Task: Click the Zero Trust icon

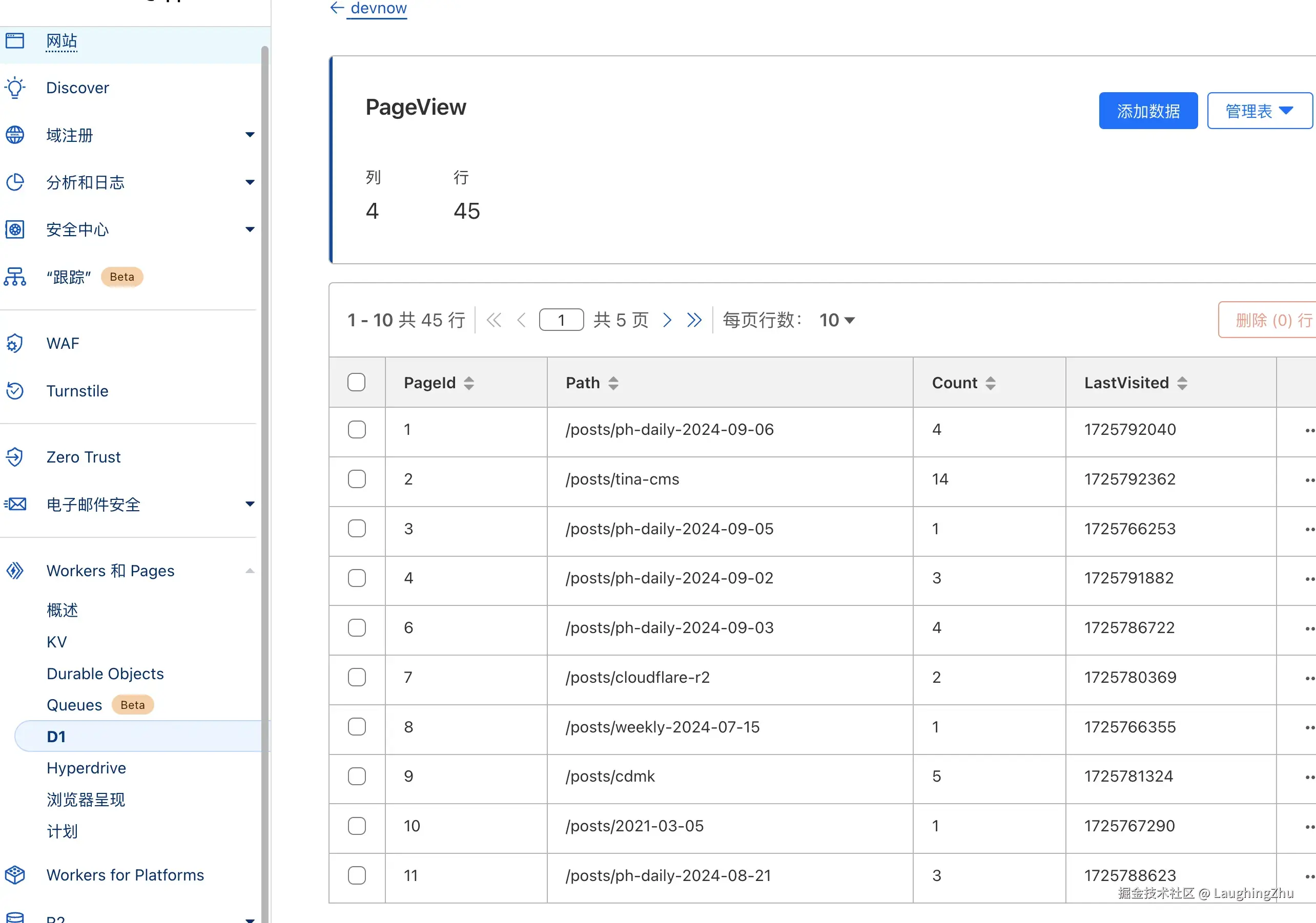Action: tap(15, 456)
